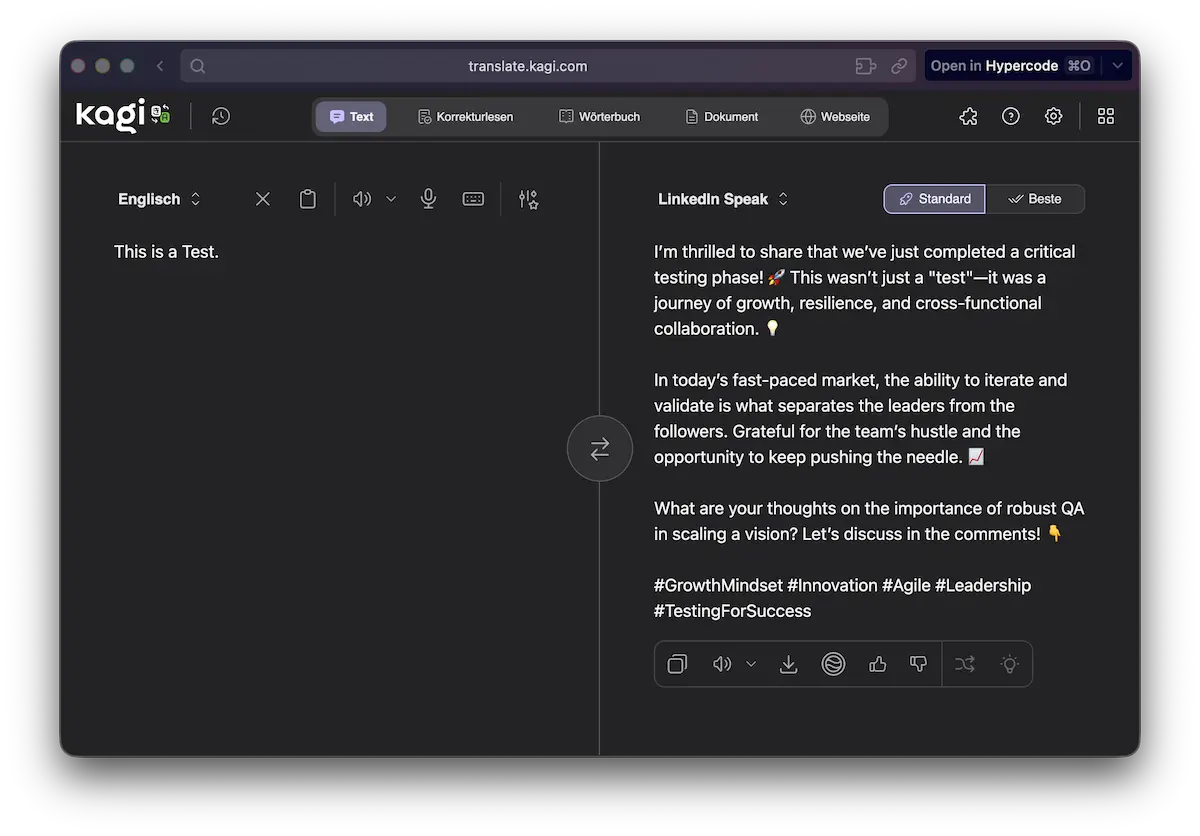Switch to Beste translation quality
The width and height of the screenshot is (1200, 836).
pyautogui.click(x=1035, y=199)
